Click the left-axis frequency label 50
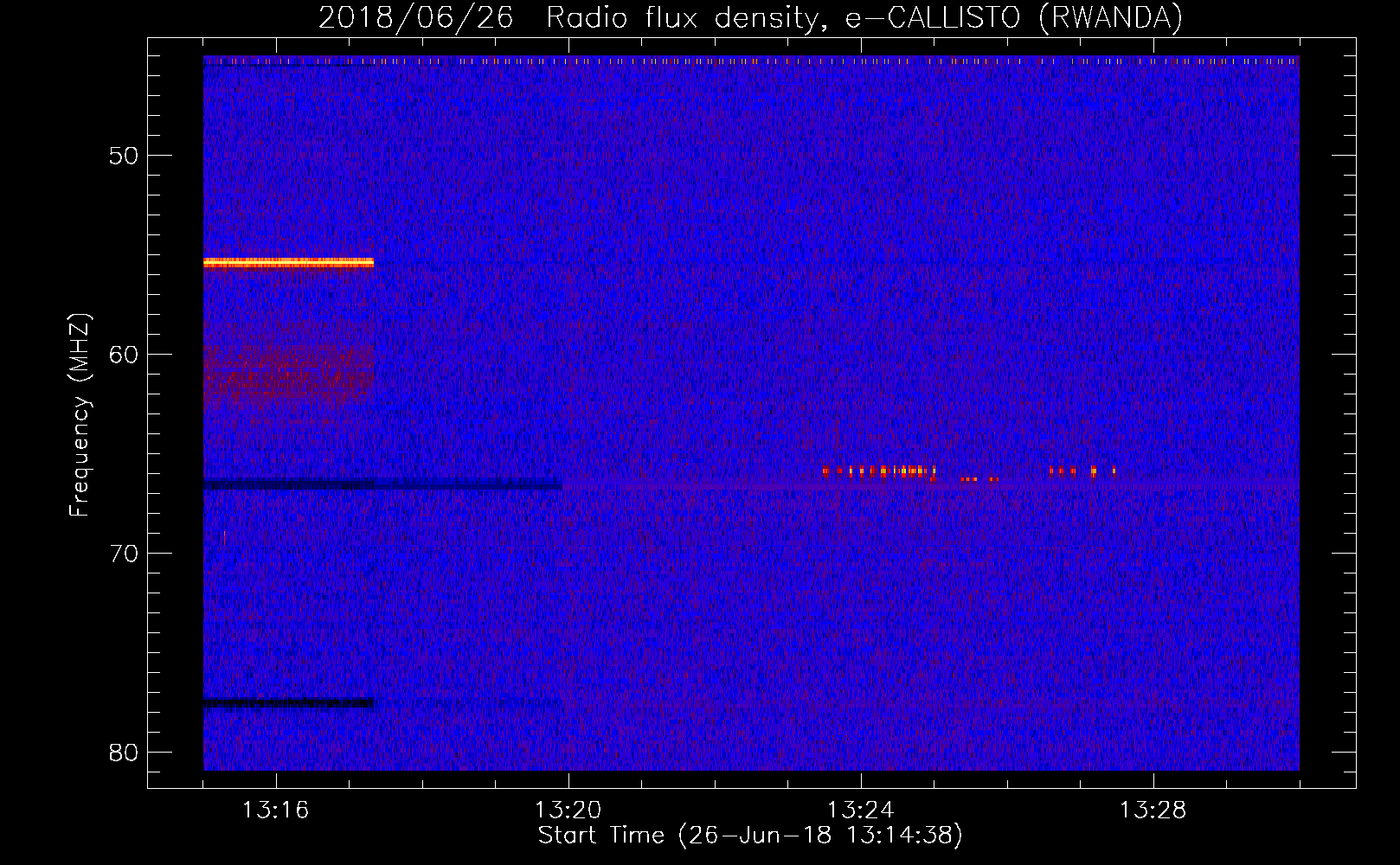The width and height of the screenshot is (1400, 865). tap(124, 156)
